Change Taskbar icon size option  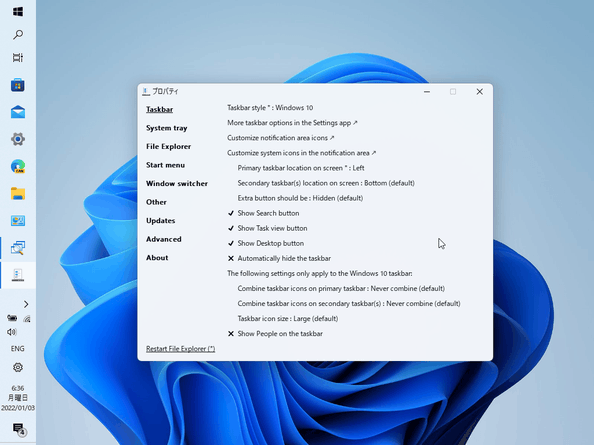(x=288, y=319)
